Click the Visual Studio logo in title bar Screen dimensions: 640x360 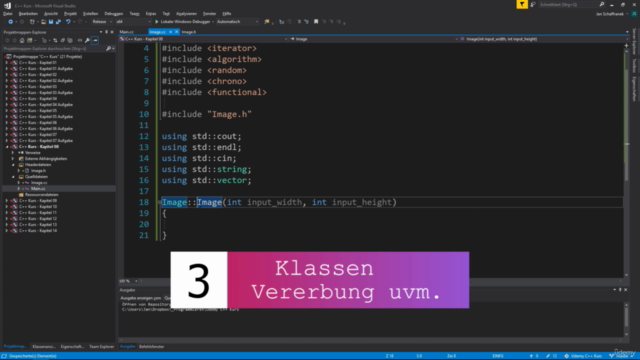pos(7,5)
